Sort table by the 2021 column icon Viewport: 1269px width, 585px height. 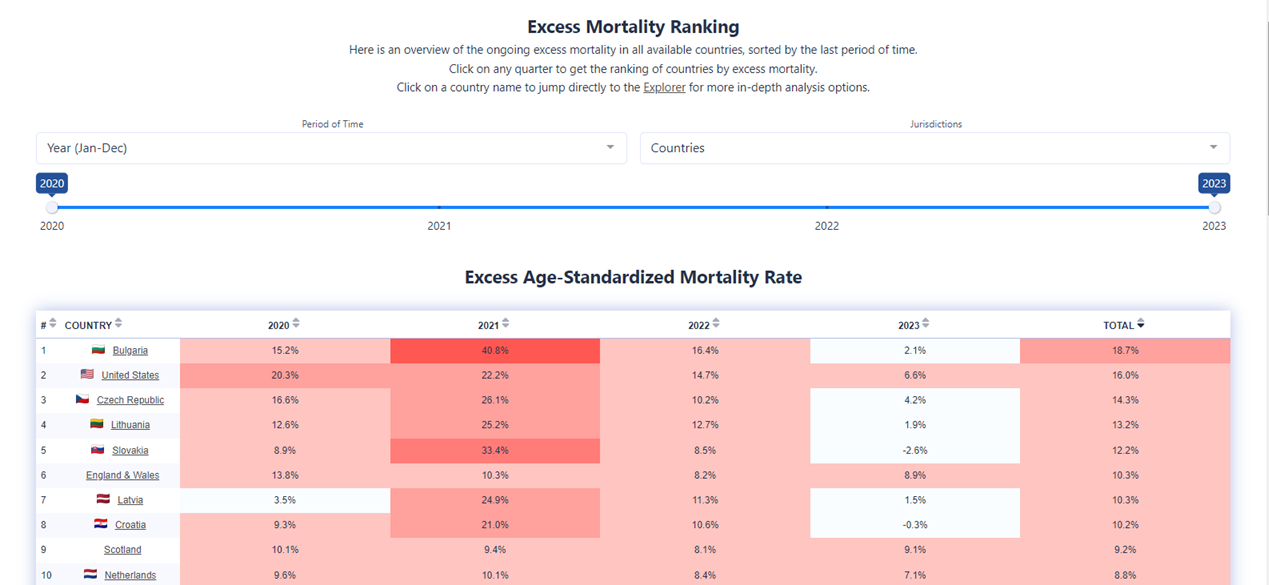(506, 324)
